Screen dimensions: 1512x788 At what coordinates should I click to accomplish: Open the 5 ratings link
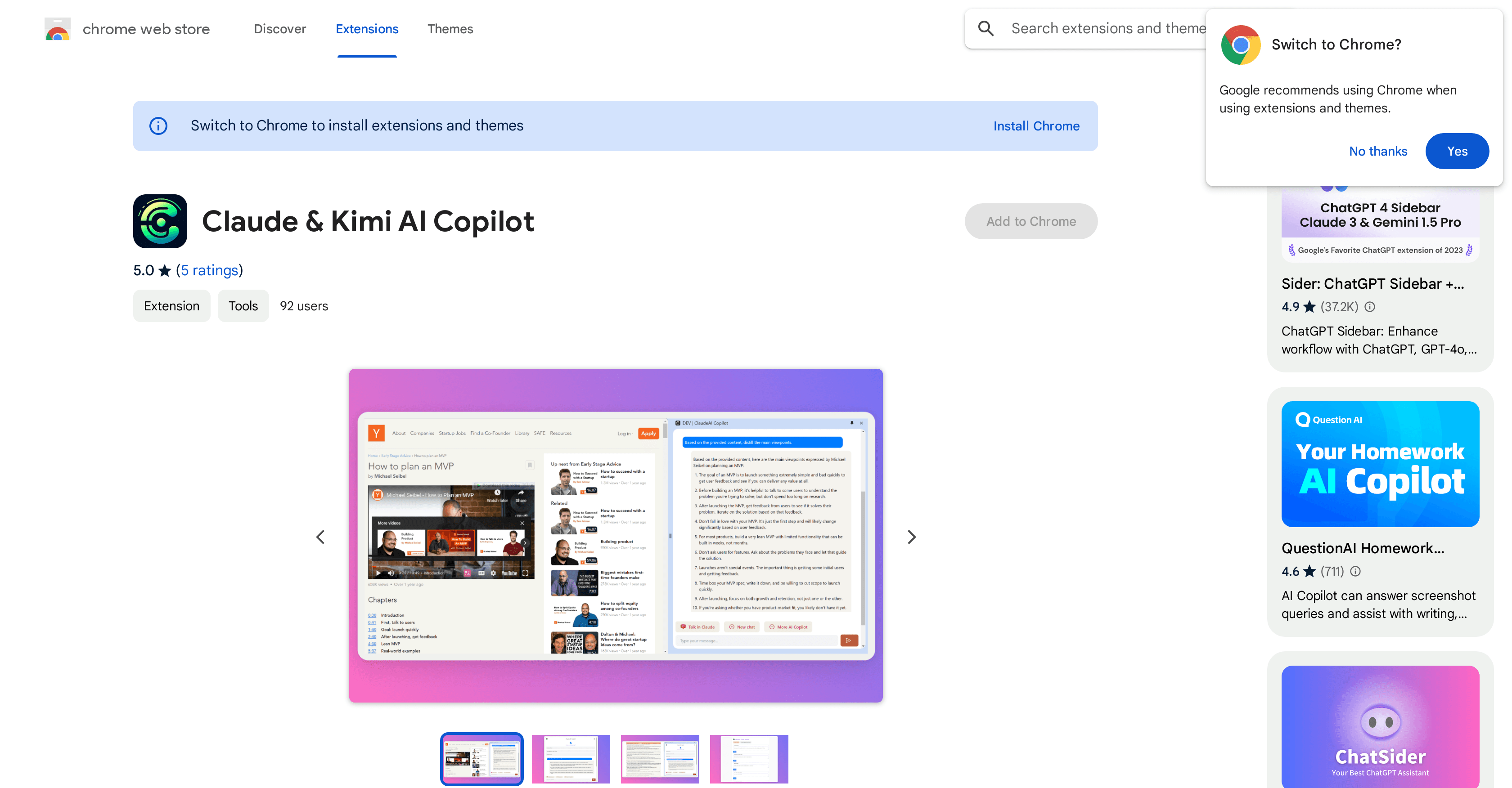coord(209,270)
